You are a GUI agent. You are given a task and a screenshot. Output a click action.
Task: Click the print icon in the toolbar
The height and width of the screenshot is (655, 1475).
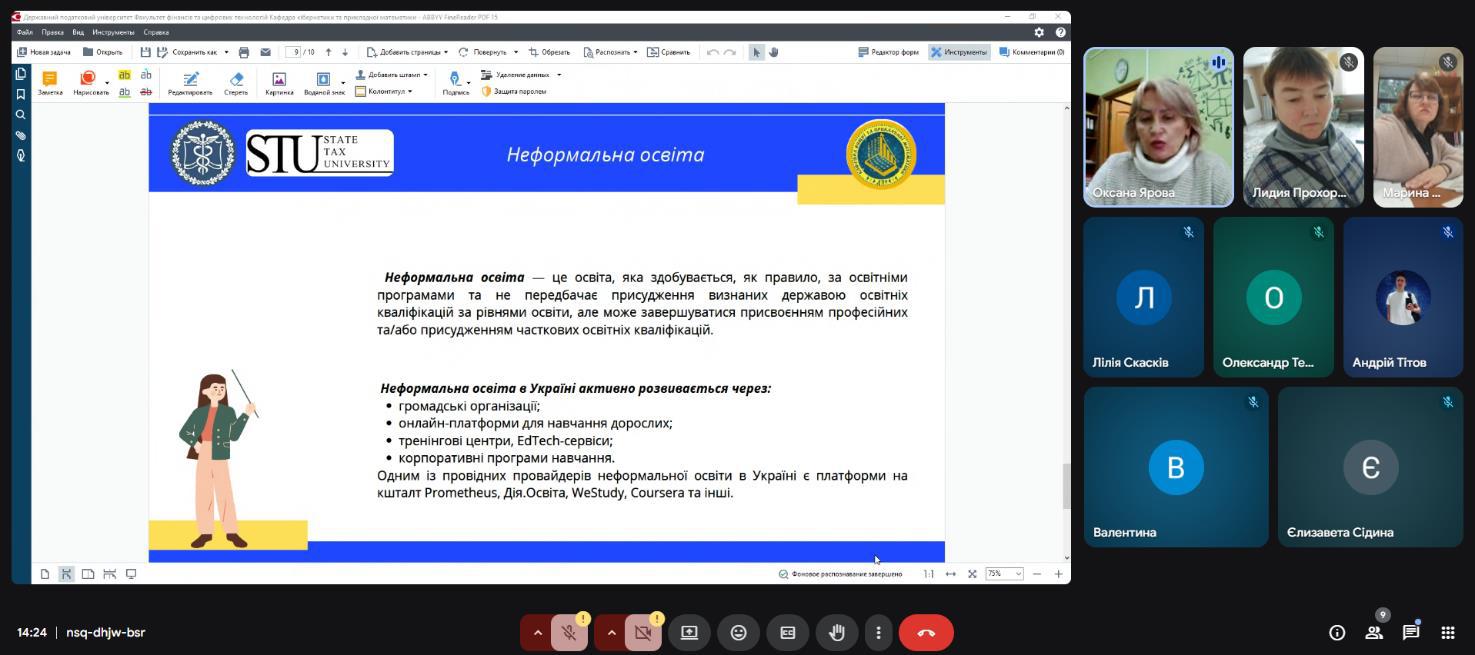(244, 52)
